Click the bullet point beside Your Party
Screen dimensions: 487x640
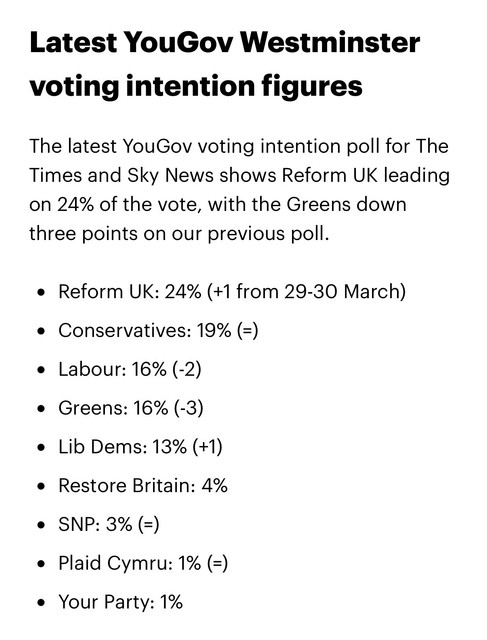coord(40,603)
